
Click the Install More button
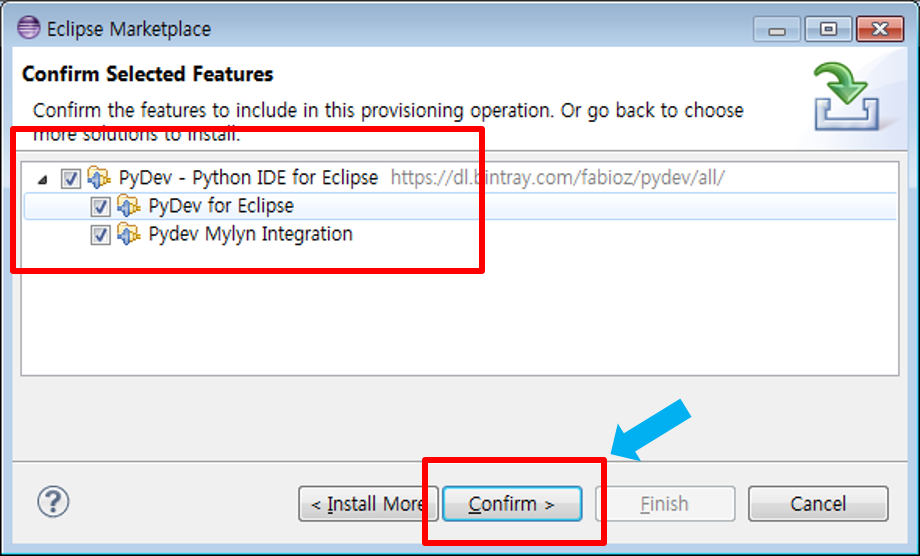pos(367,504)
